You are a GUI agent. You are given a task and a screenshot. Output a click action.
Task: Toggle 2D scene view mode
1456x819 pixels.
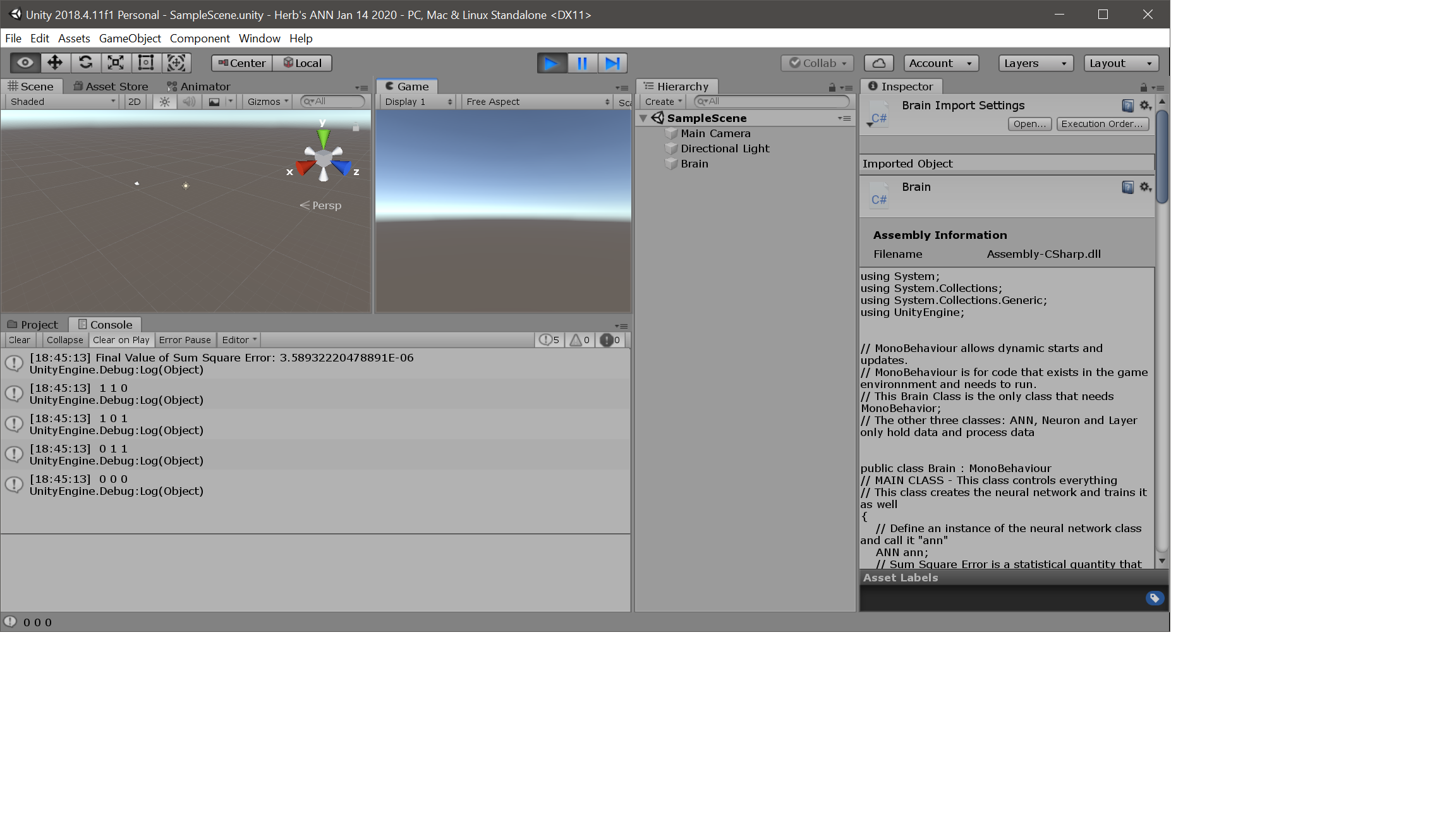click(x=135, y=102)
